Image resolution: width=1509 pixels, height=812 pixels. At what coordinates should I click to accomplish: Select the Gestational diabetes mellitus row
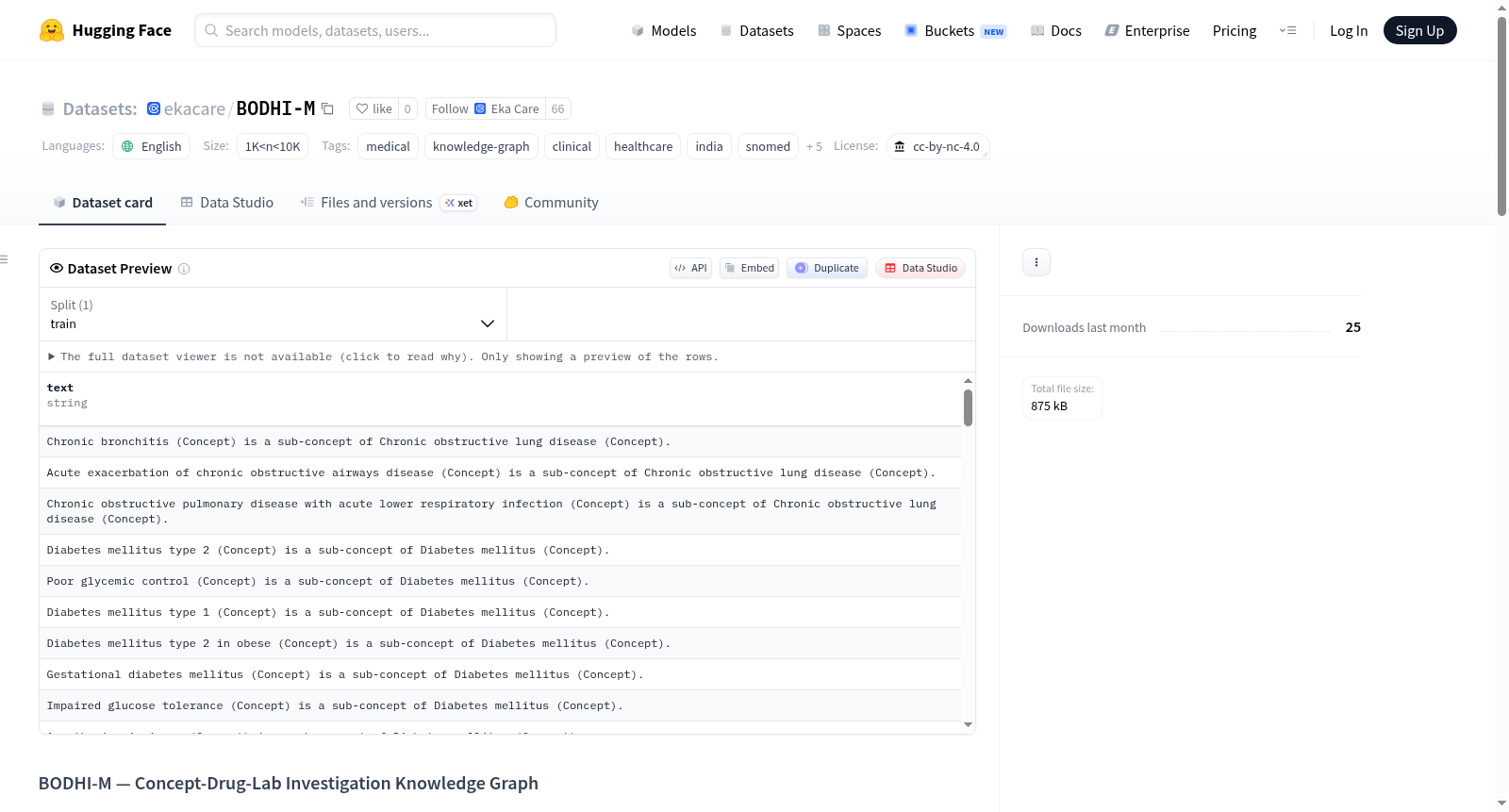click(x=500, y=674)
